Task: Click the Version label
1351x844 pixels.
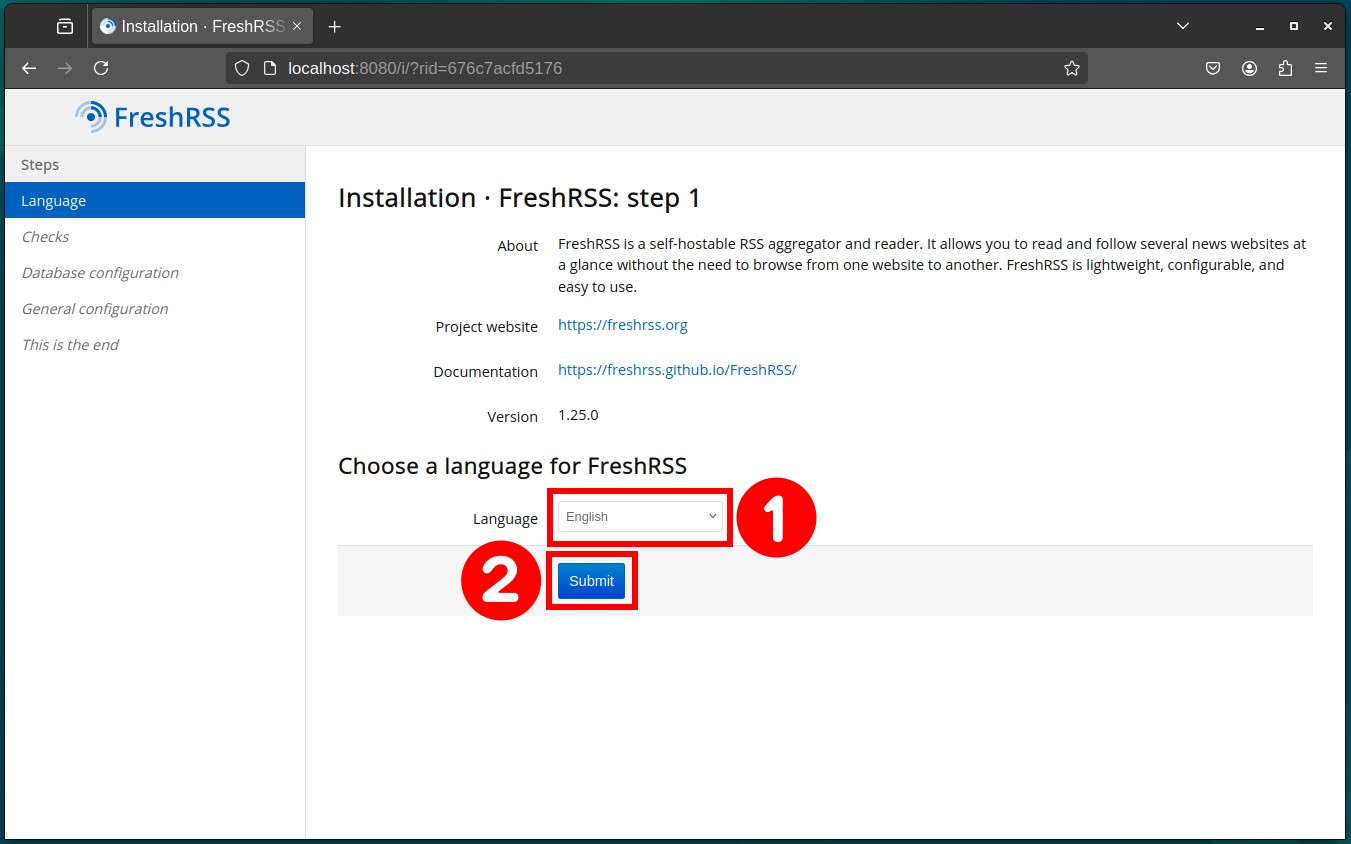Action: click(x=512, y=417)
